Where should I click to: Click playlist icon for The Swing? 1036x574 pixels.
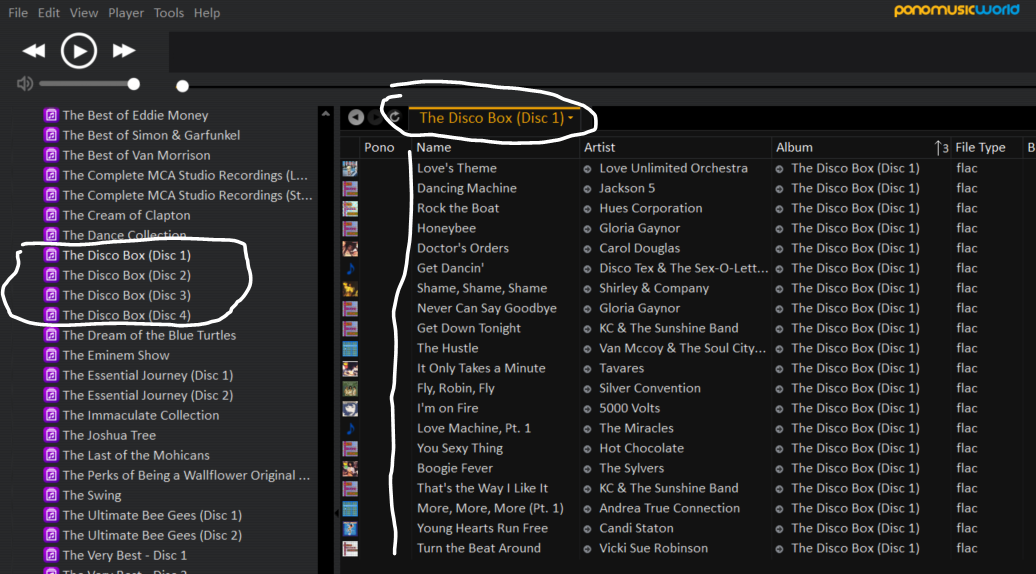[x=51, y=495]
